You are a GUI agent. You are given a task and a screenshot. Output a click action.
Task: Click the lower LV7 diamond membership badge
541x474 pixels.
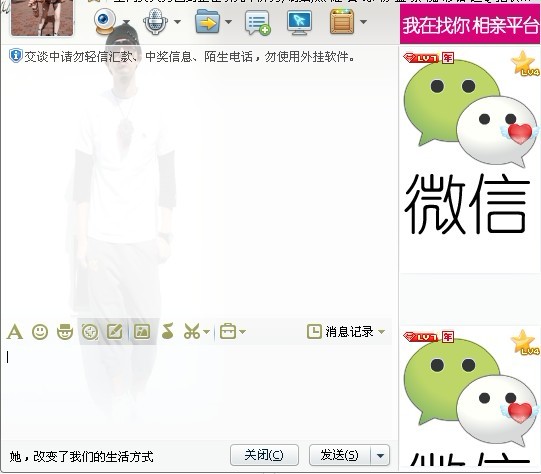[421, 337]
